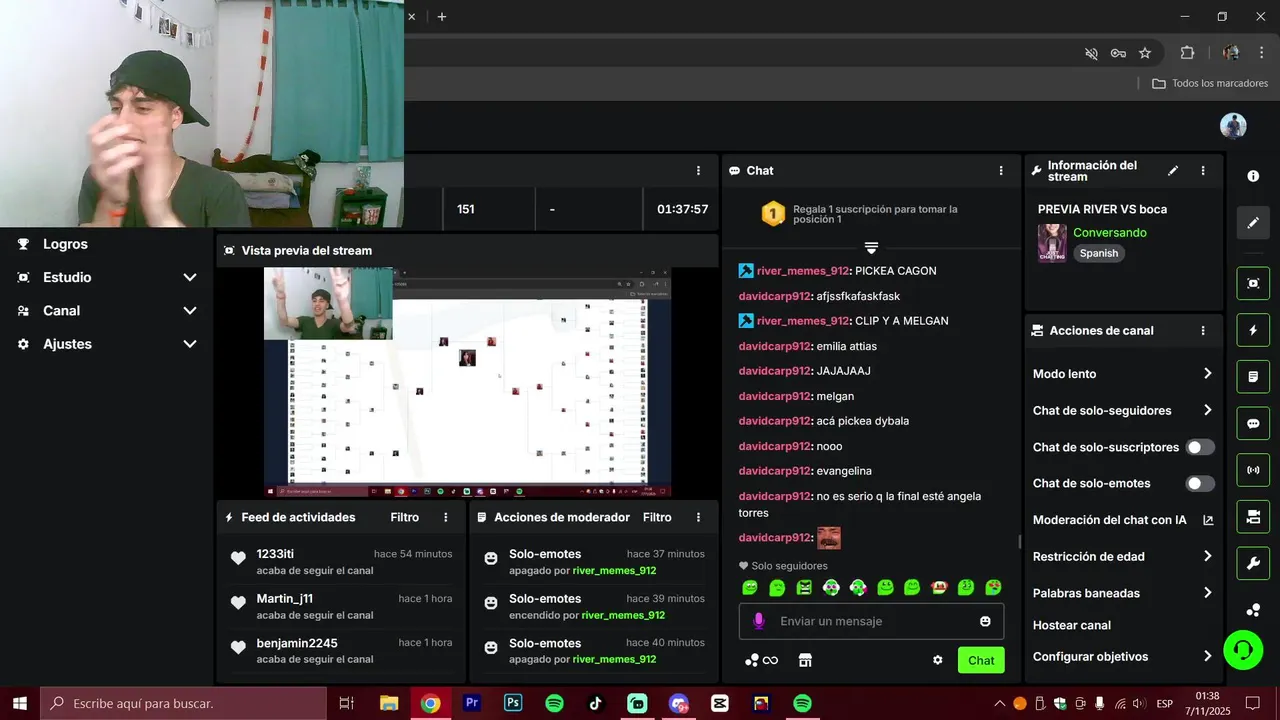
Task: Open the shop icon below chat input
Action: pos(804,660)
